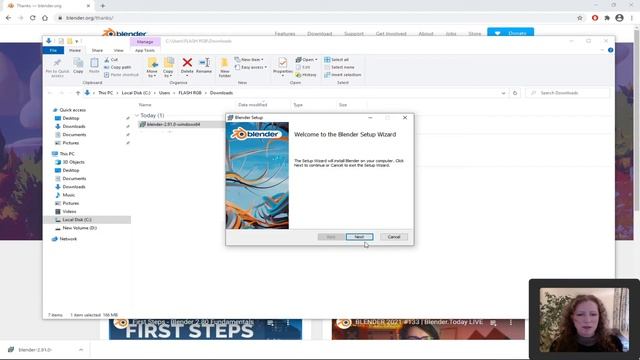Viewport: 640px width, 360px height.
Task: Open Pictures under Quick access
Action: (71, 143)
